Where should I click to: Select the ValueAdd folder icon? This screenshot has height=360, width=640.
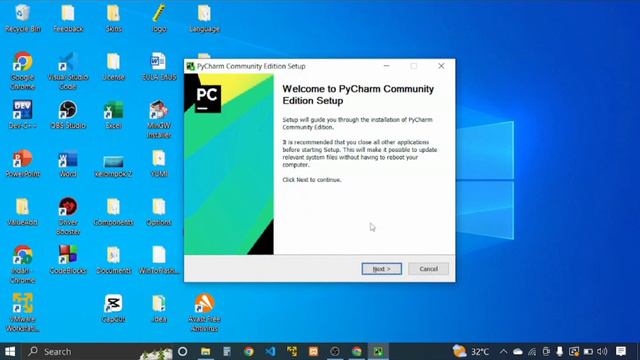pyautogui.click(x=22, y=211)
